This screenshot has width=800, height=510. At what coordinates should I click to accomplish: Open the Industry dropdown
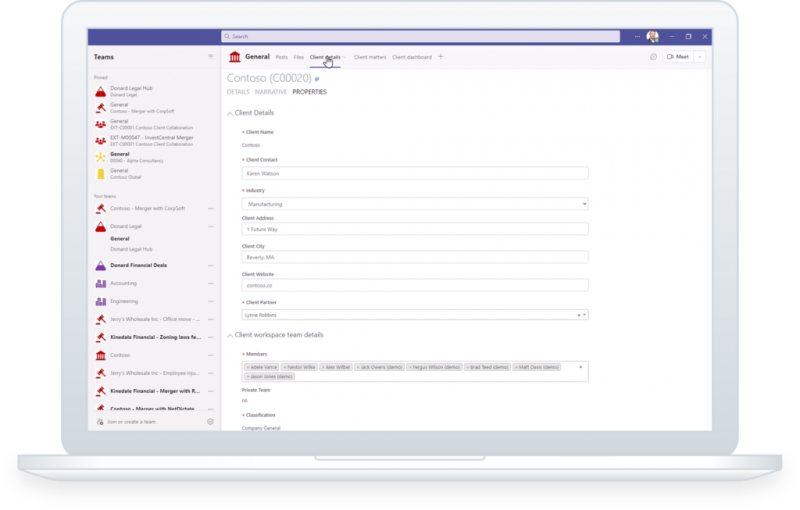pos(414,203)
